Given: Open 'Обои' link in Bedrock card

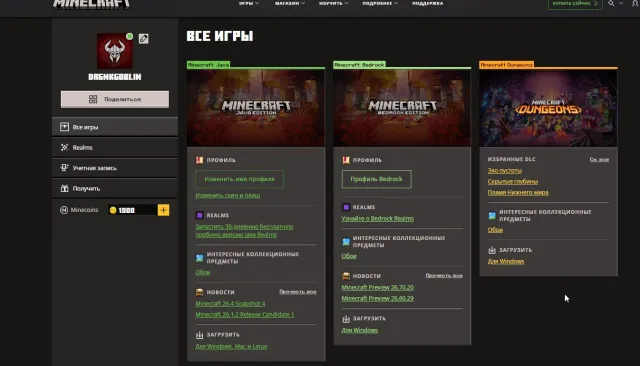Looking at the screenshot, I should tap(349, 256).
